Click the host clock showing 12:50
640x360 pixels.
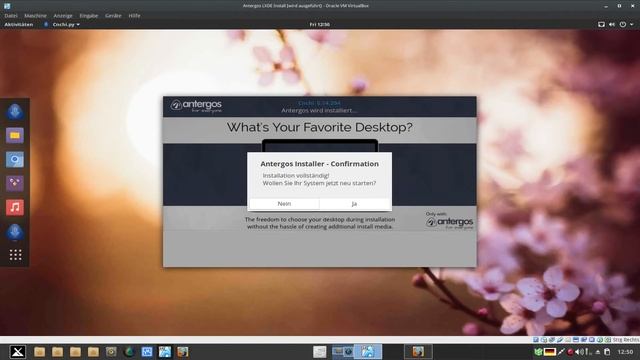pyautogui.click(x=625, y=352)
